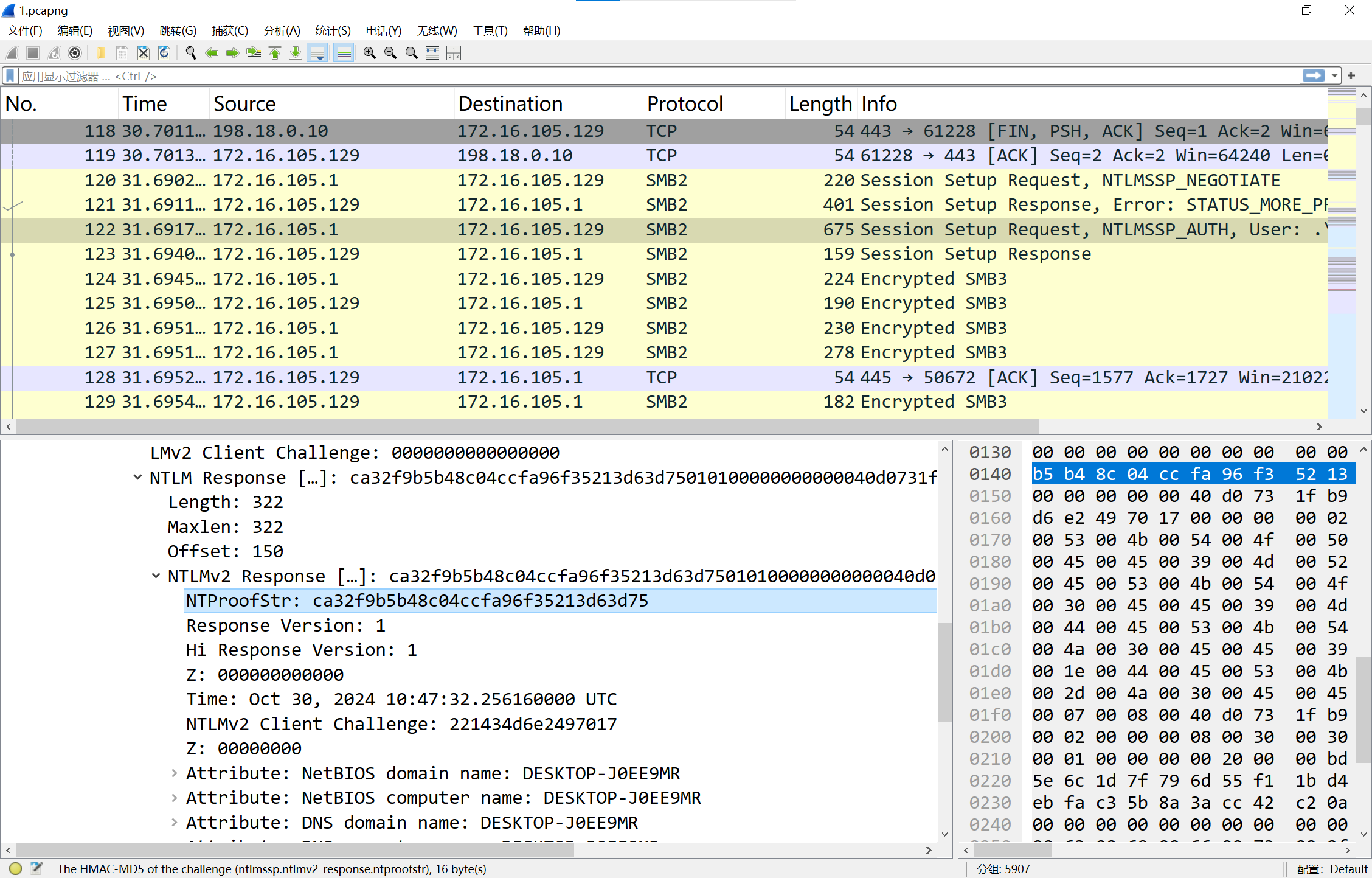Open the 电话(Y) menu
The image size is (1372, 878).
(384, 31)
